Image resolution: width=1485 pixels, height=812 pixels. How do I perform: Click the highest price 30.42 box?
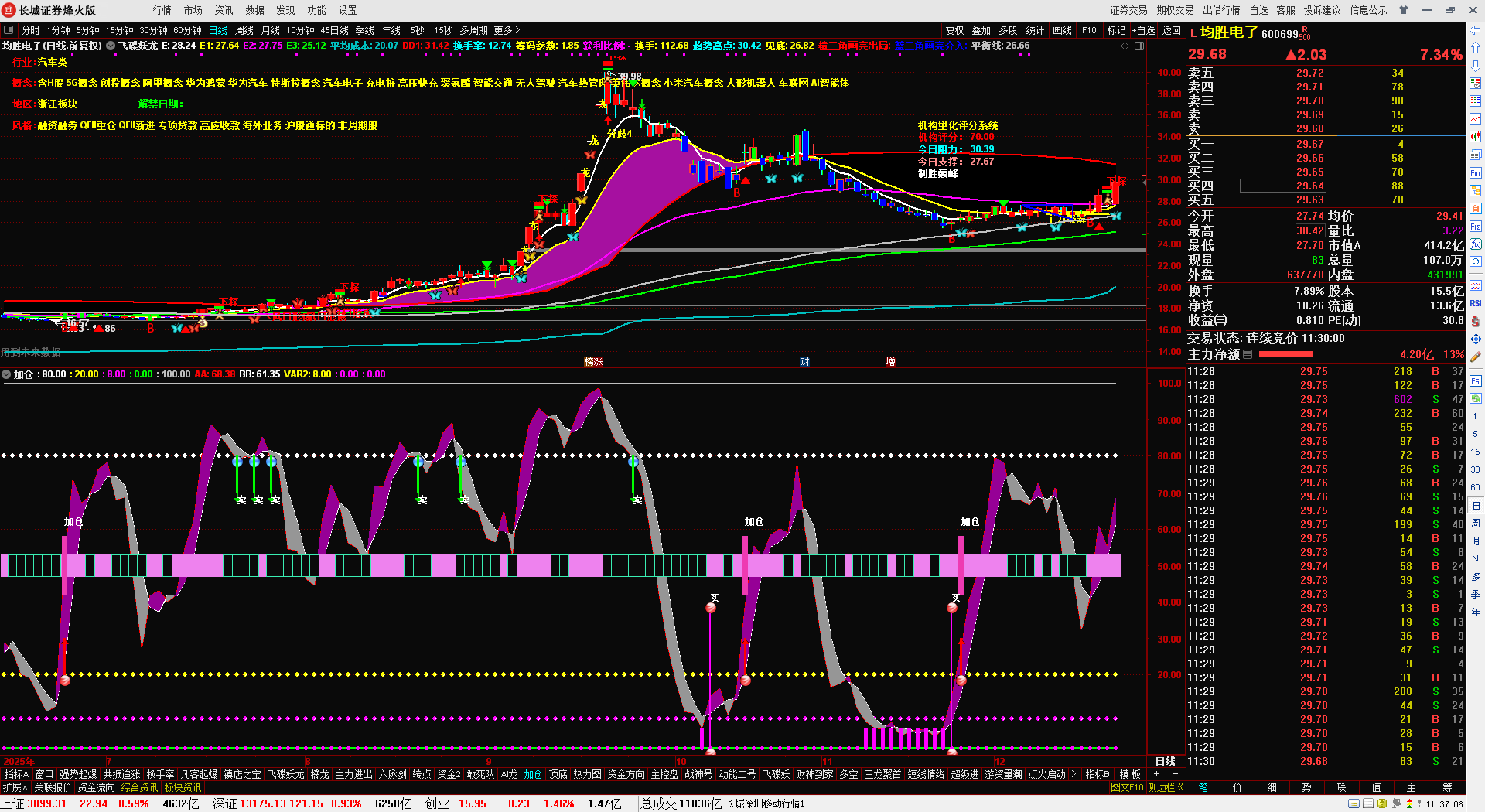tap(1310, 230)
